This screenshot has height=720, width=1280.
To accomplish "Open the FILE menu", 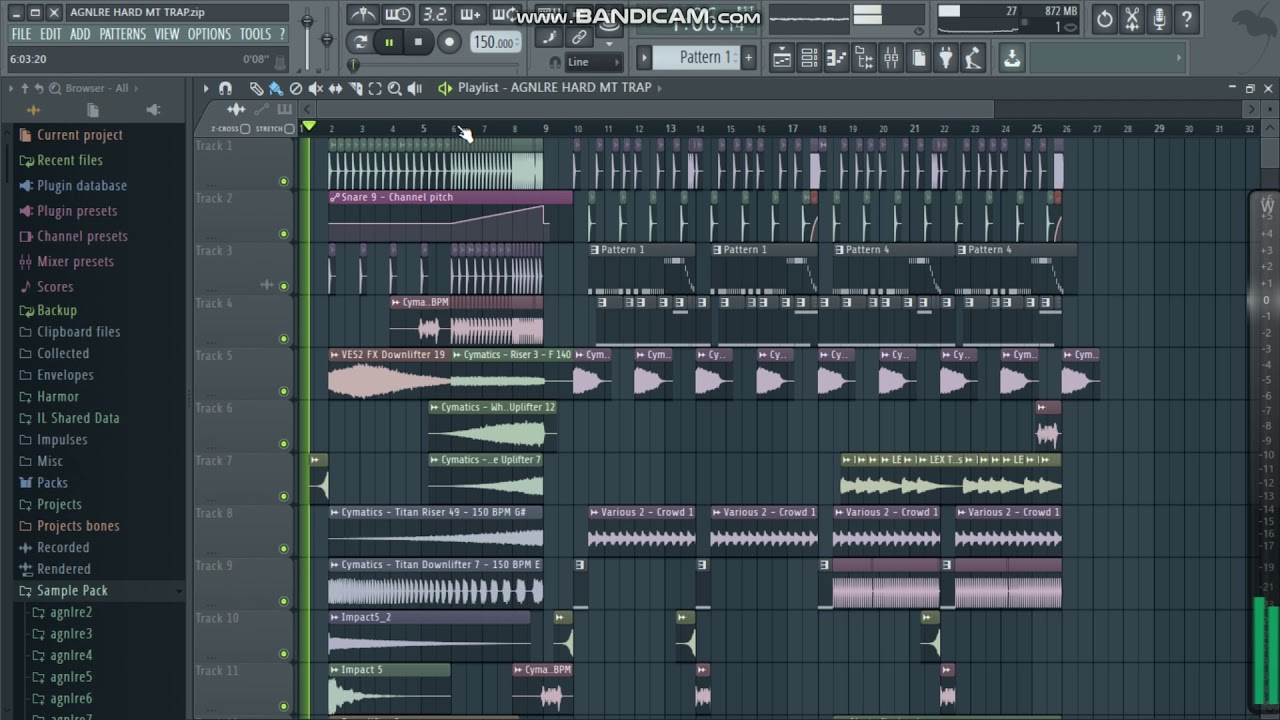I will pyautogui.click(x=21, y=34).
